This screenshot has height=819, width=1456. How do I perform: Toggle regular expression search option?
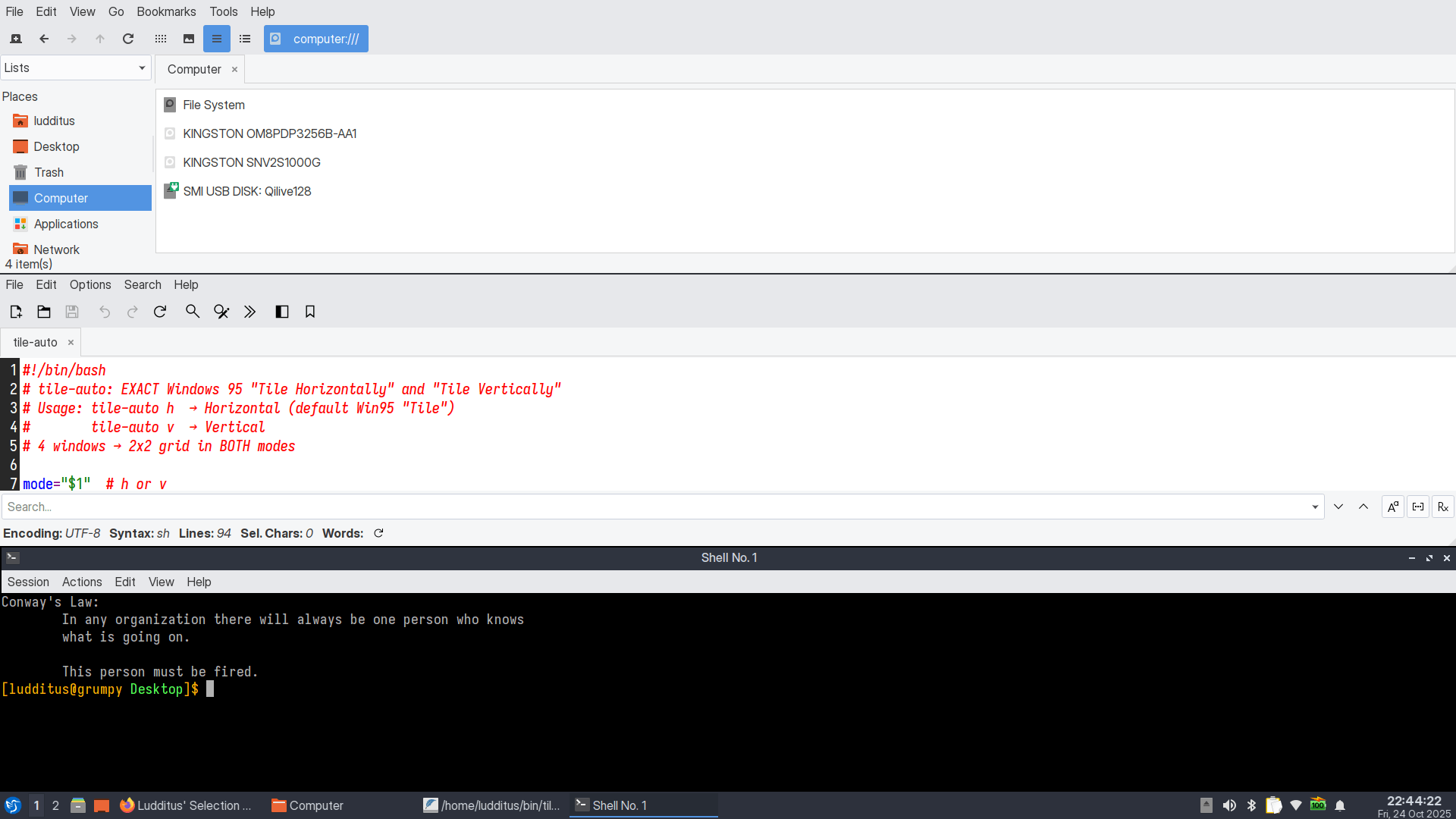click(x=1442, y=507)
